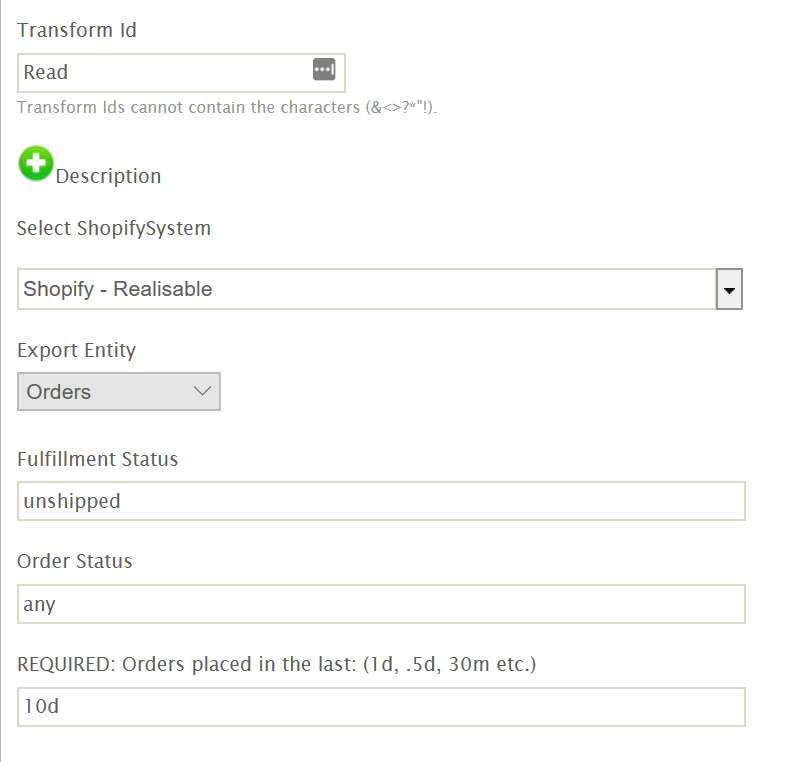Click the Order Status label
The height and width of the screenshot is (762, 808).
point(75,561)
